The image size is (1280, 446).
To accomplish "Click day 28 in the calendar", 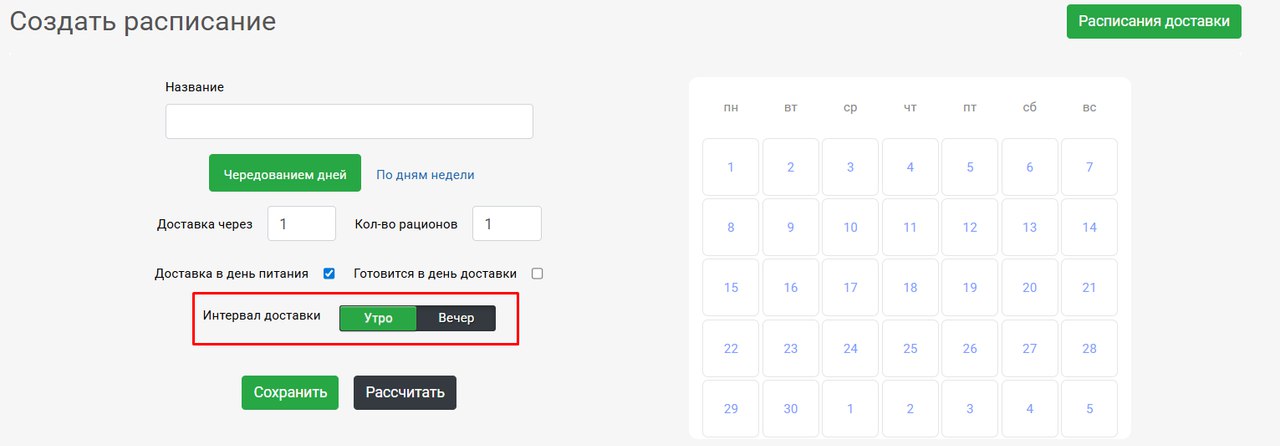I will pyautogui.click(x=1089, y=348).
